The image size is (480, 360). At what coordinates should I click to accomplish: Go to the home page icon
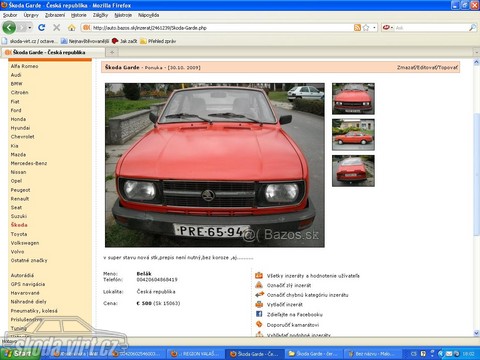[71, 28]
